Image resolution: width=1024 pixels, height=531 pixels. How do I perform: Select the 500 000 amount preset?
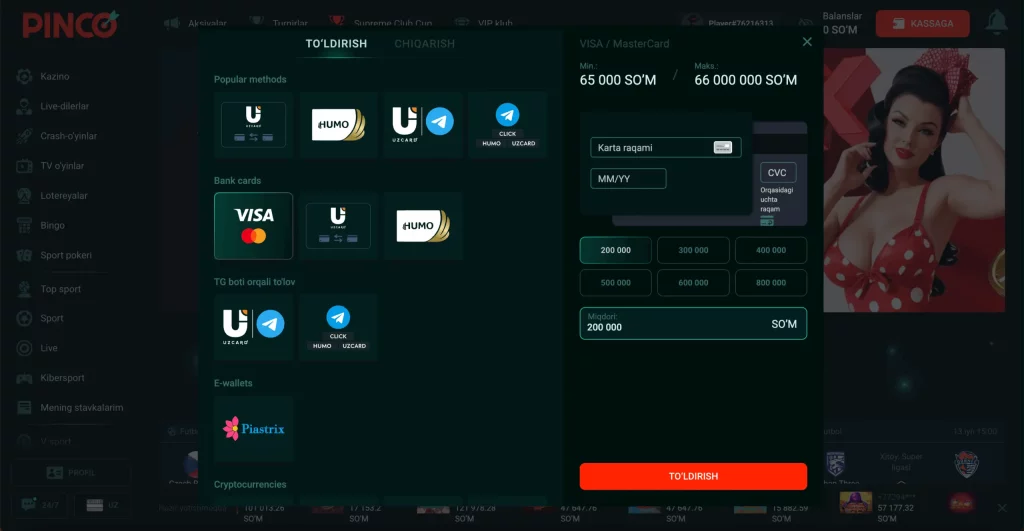615,283
